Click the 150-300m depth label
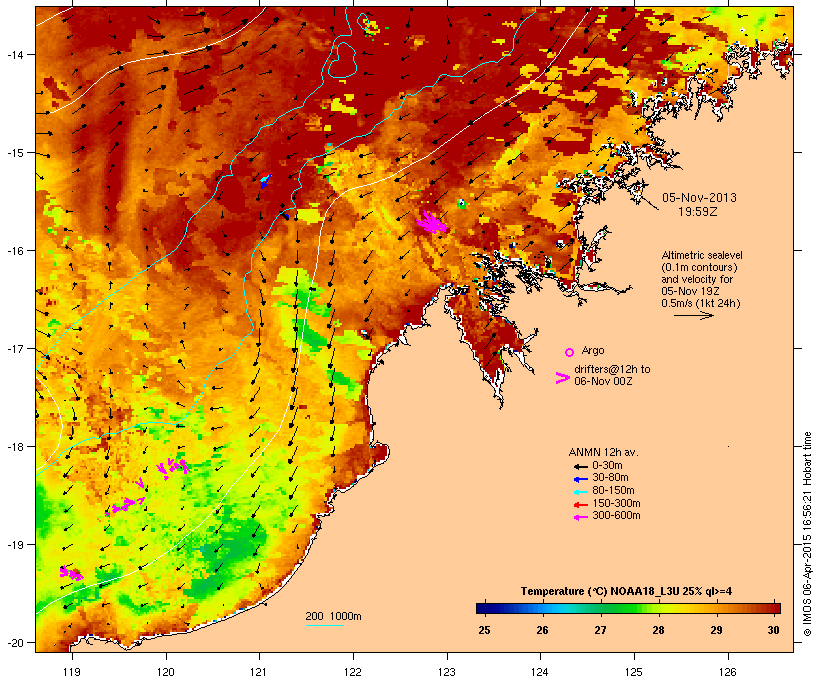This screenshot has width=820, height=680. coord(616,504)
